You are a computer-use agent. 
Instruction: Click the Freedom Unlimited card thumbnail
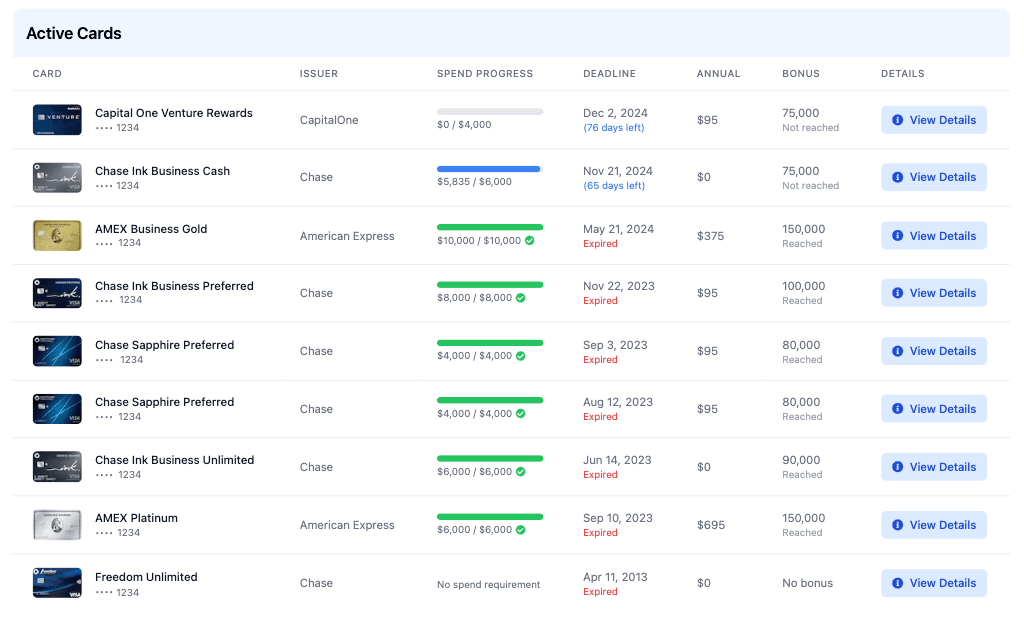[56, 583]
